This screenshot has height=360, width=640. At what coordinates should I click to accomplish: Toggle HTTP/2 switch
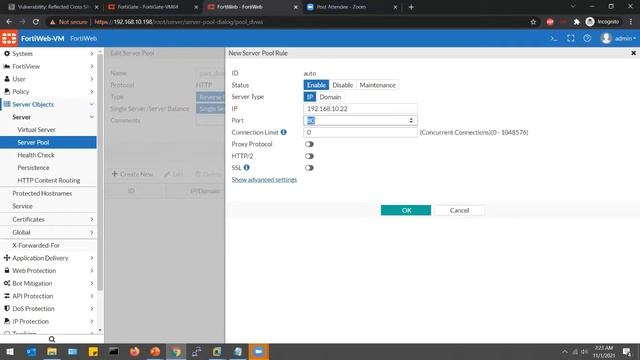309,156
